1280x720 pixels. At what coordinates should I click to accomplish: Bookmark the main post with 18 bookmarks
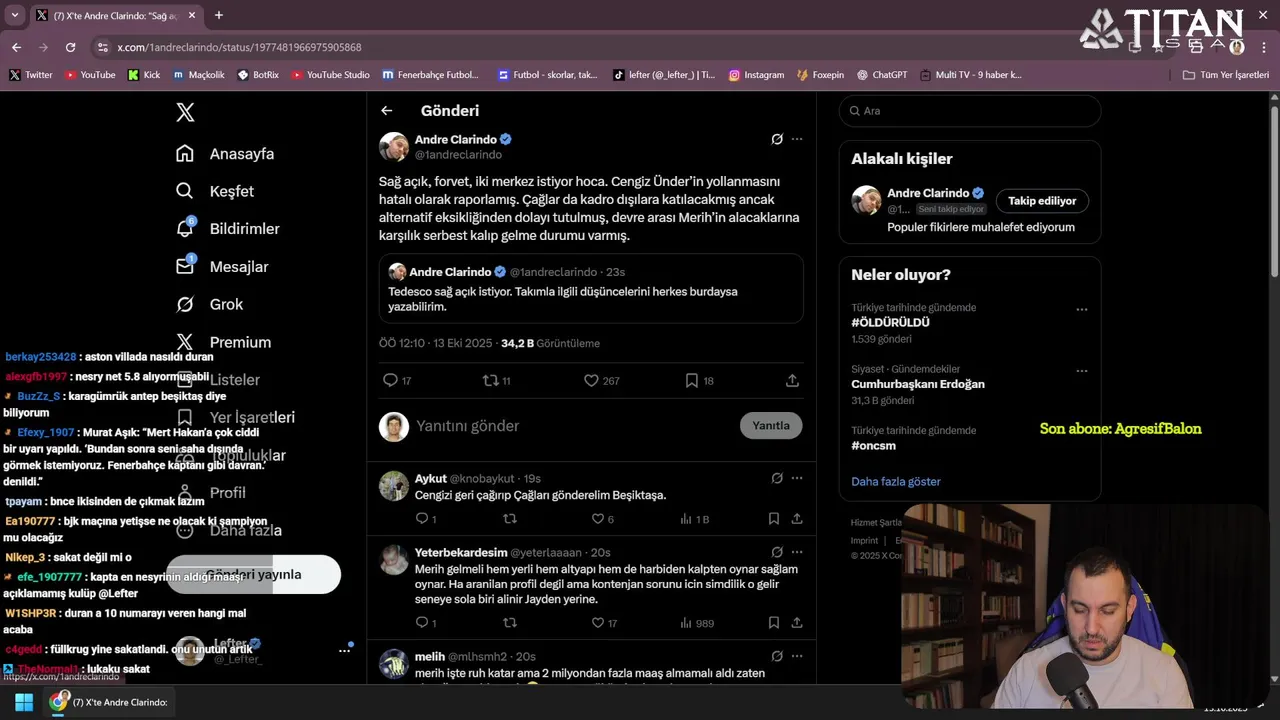tap(700, 381)
